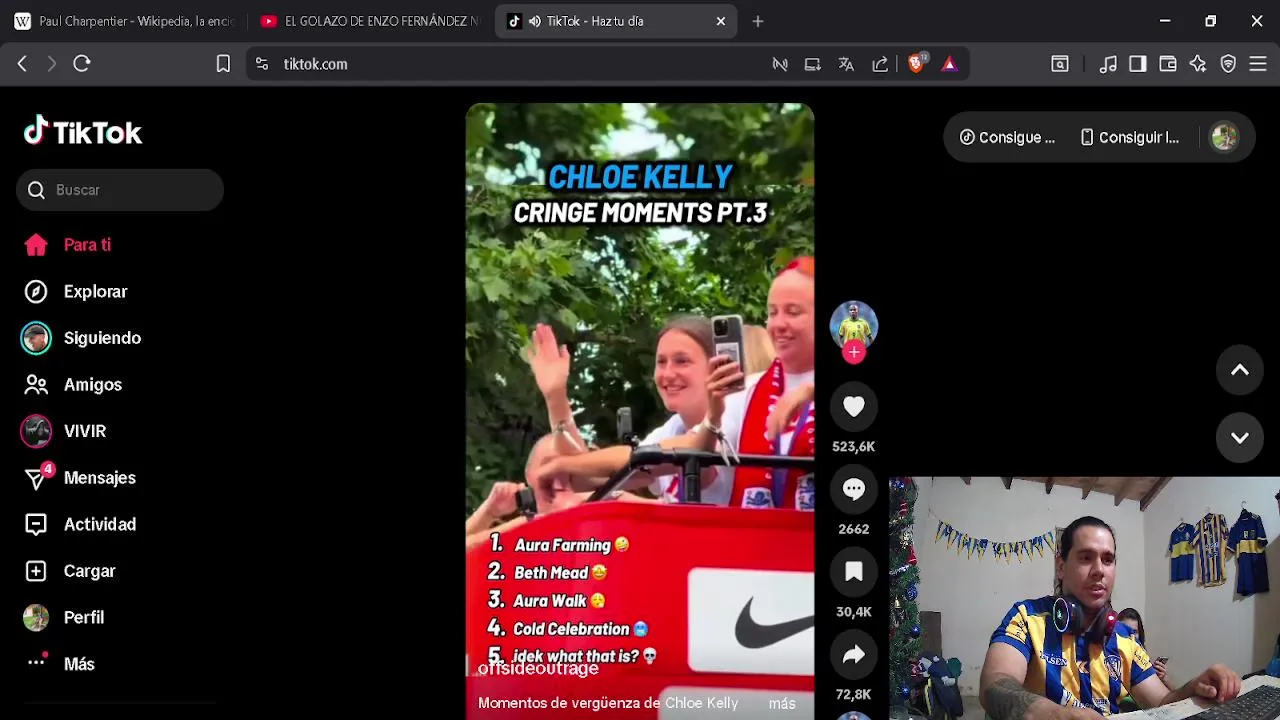Open the Cargar upload page
Image resolution: width=1280 pixels, height=720 pixels.
tap(70, 571)
